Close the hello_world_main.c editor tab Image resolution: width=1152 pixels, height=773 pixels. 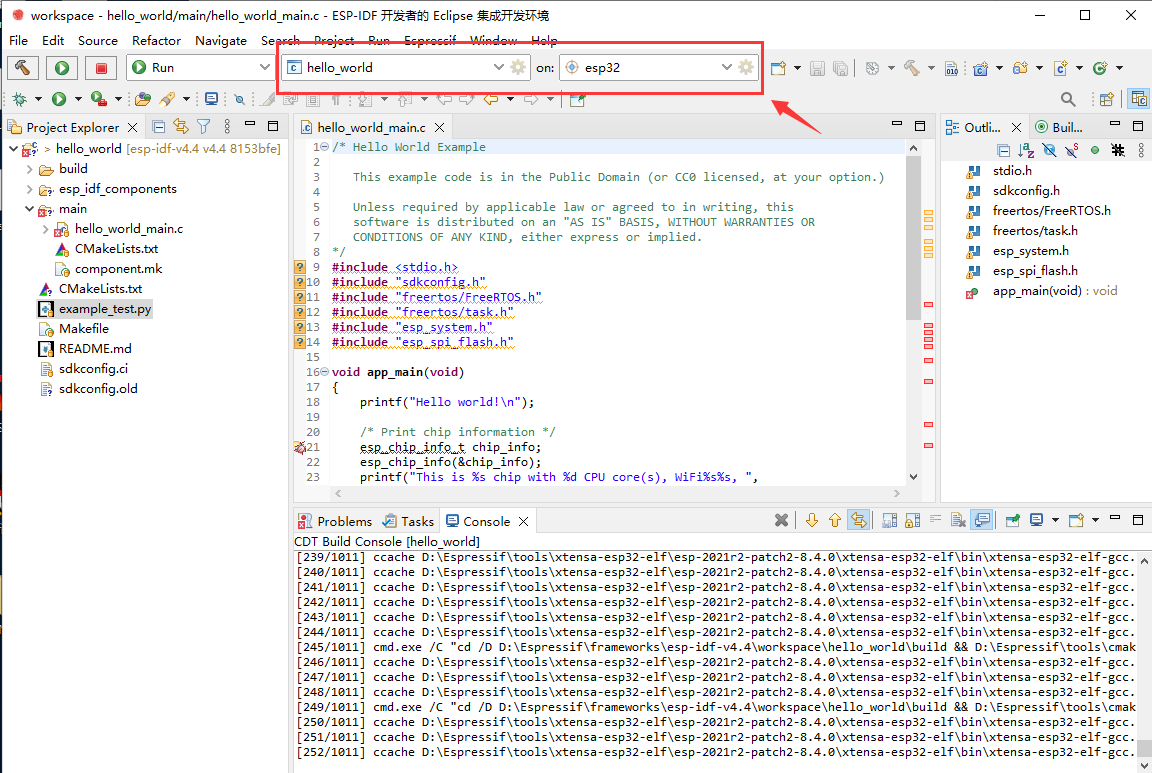(x=439, y=127)
